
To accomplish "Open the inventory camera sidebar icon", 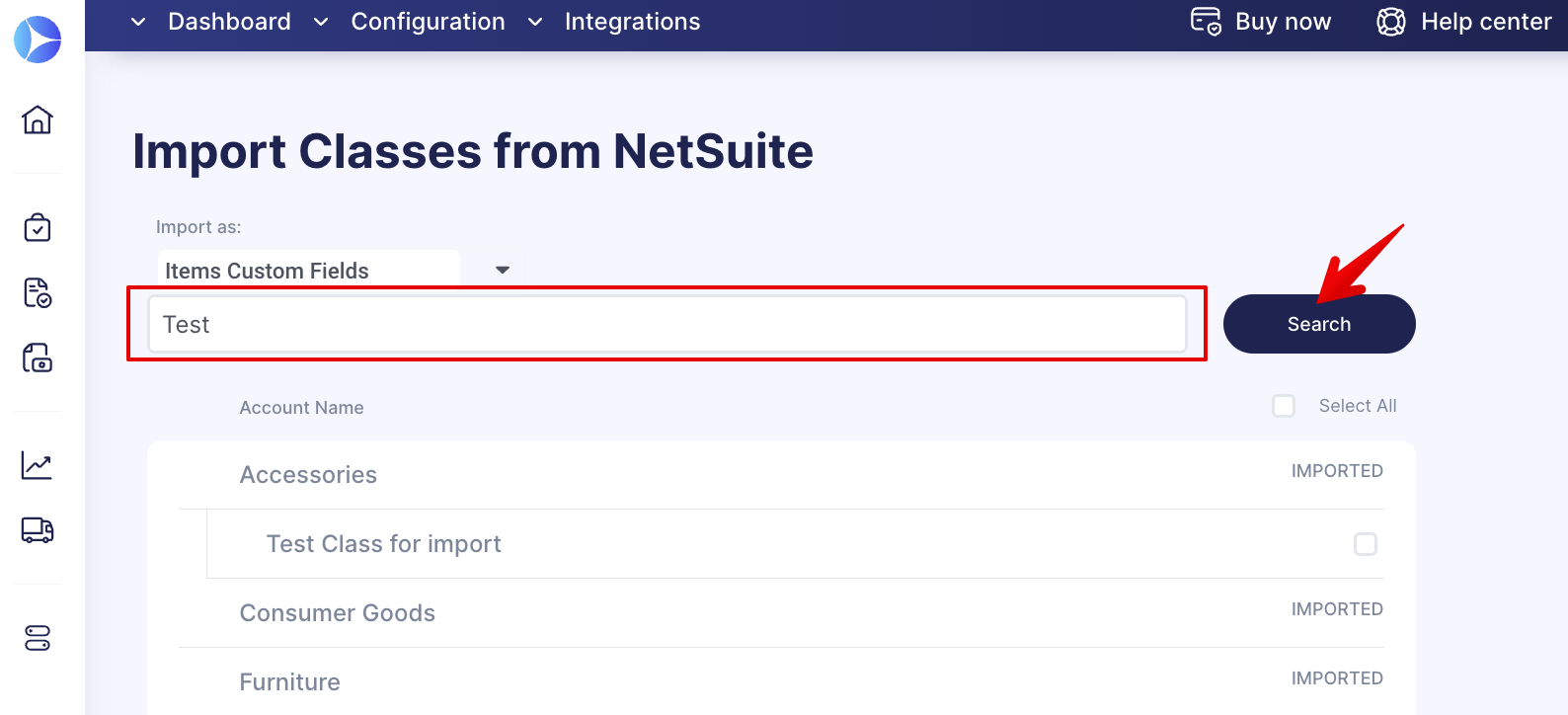I will (38, 357).
